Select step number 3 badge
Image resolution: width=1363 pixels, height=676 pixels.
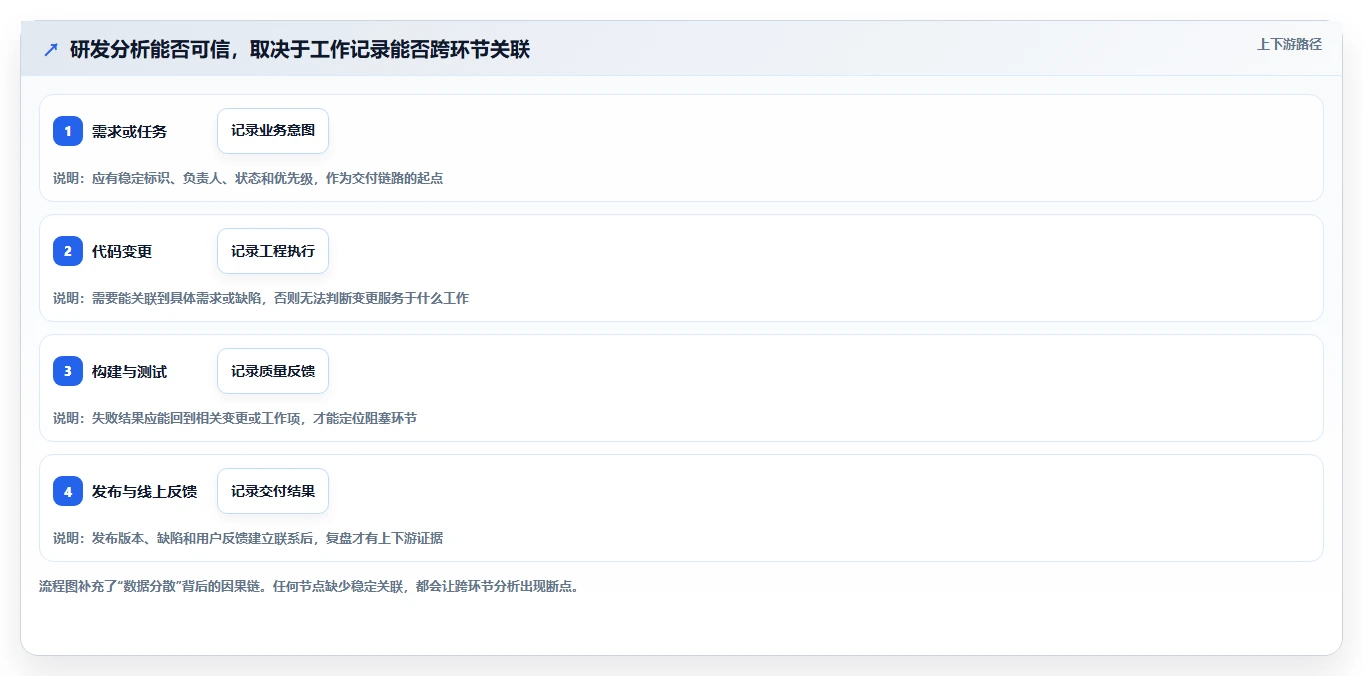(68, 371)
